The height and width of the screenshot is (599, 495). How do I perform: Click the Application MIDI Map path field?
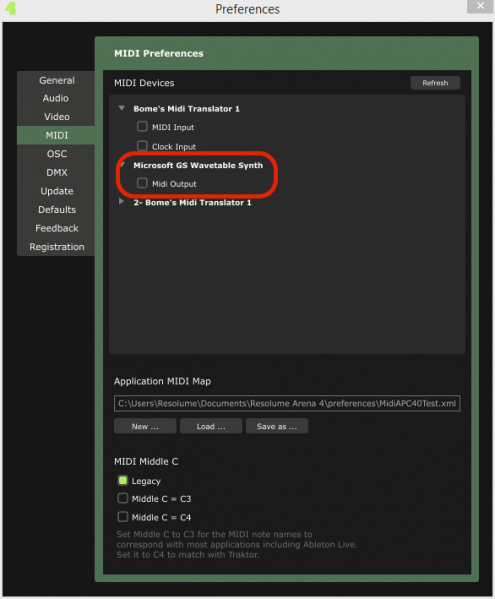click(x=287, y=403)
